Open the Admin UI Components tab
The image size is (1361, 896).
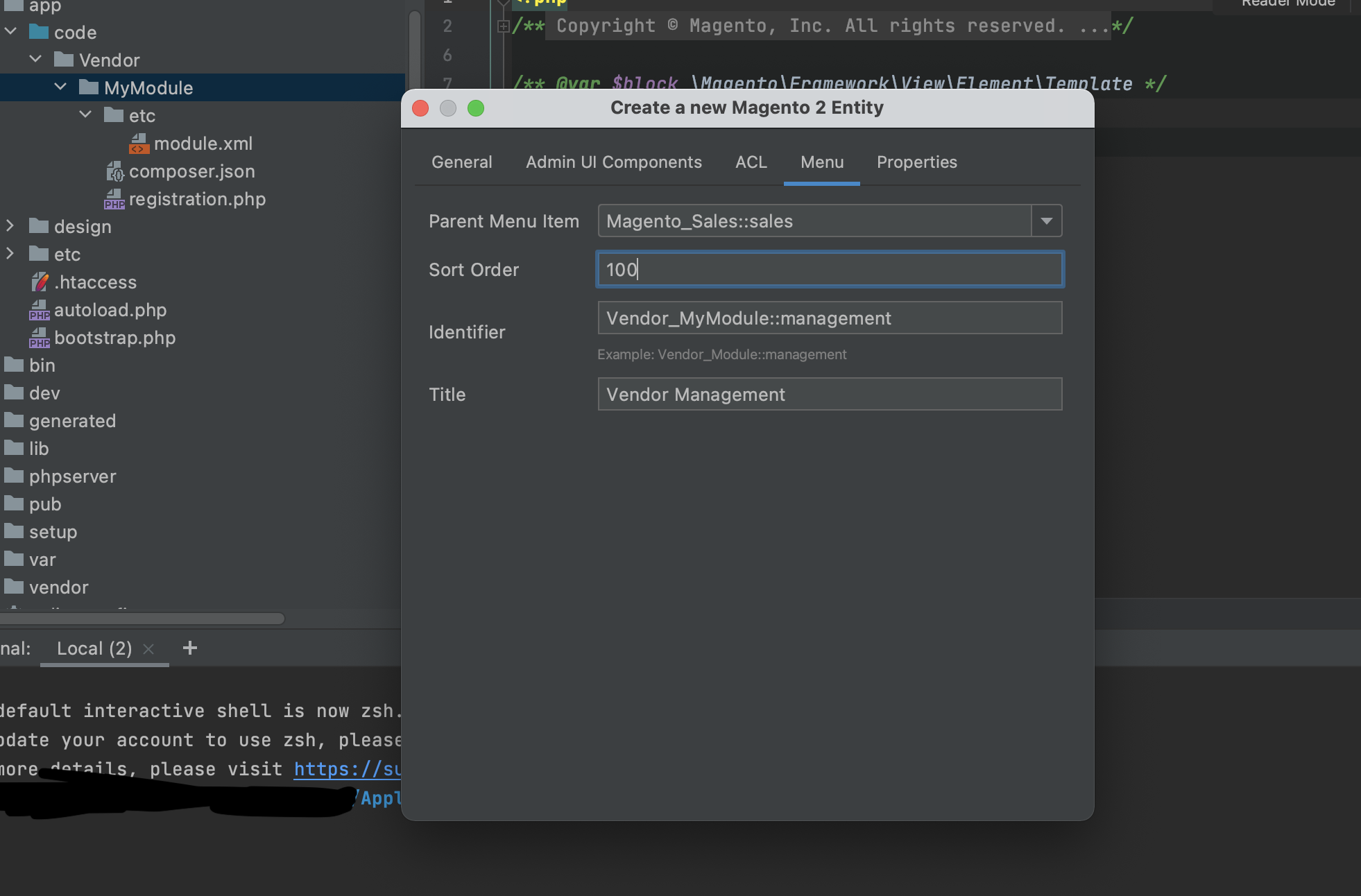point(613,162)
